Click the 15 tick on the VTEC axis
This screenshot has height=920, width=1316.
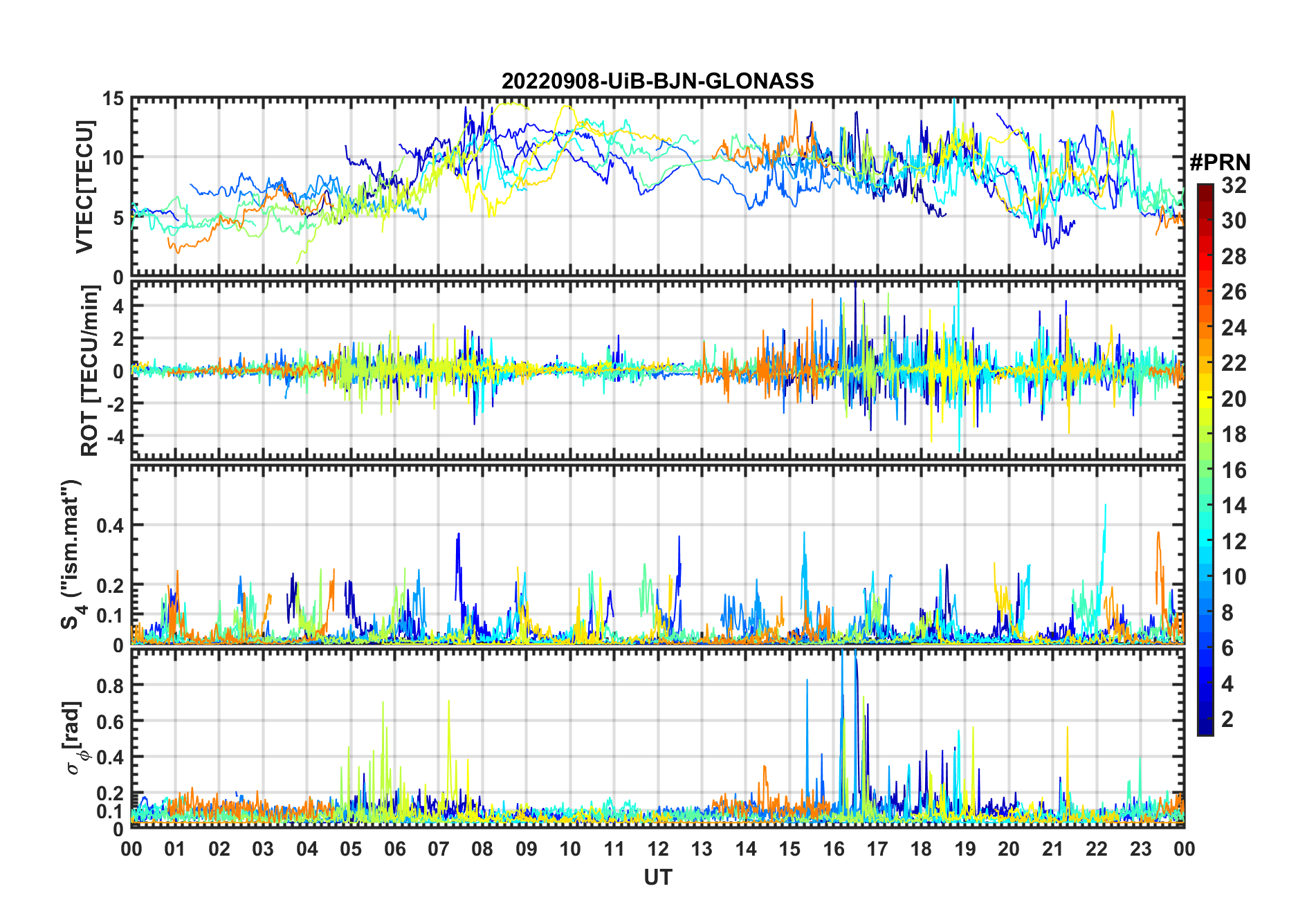click(x=113, y=99)
